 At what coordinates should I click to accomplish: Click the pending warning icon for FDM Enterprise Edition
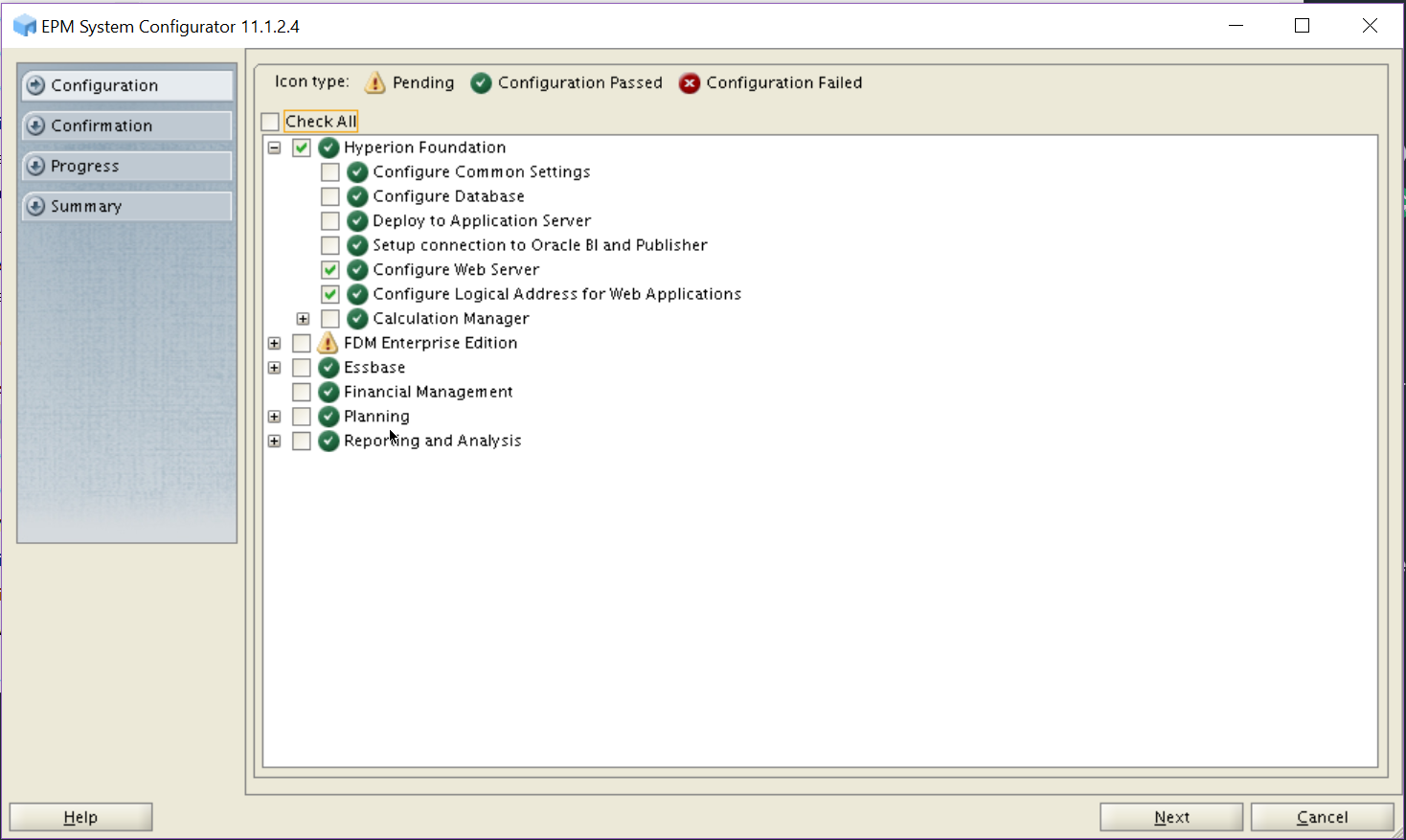329,343
